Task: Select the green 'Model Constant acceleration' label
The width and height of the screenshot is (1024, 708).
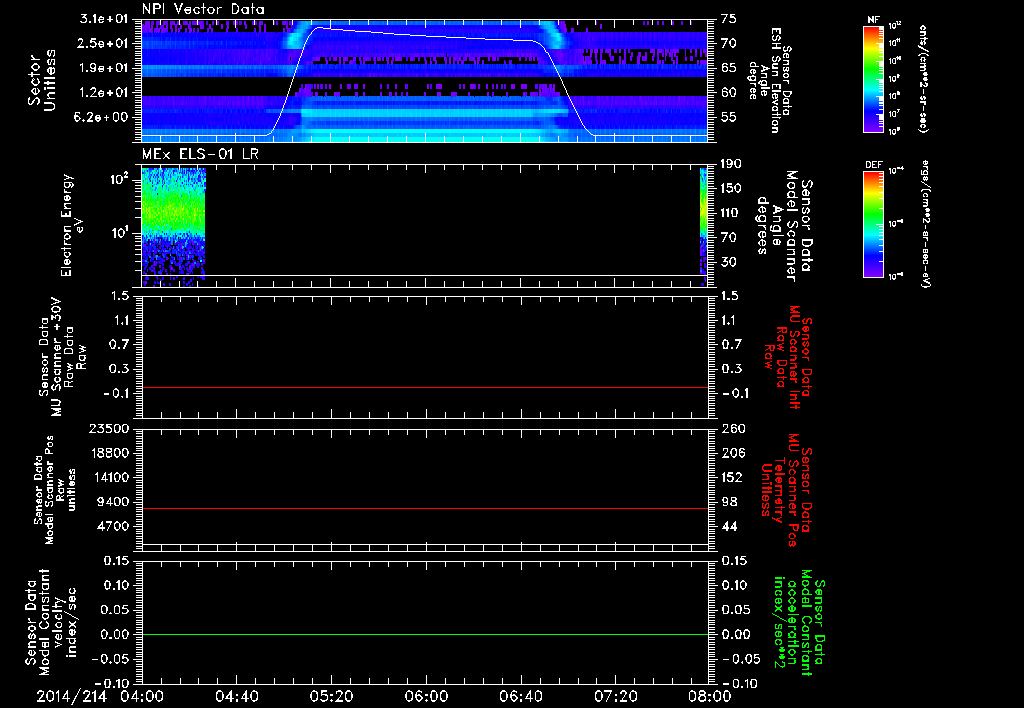Action: [799, 623]
